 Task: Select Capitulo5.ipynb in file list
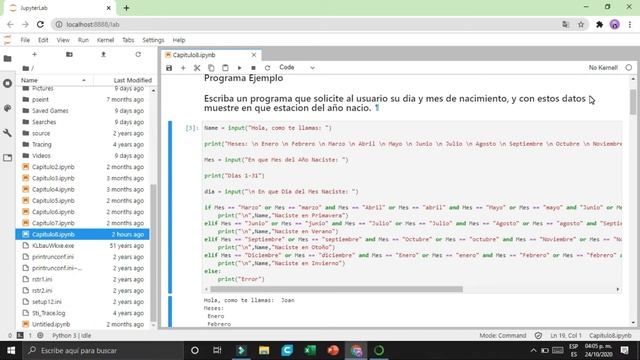[x=83, y=200]
